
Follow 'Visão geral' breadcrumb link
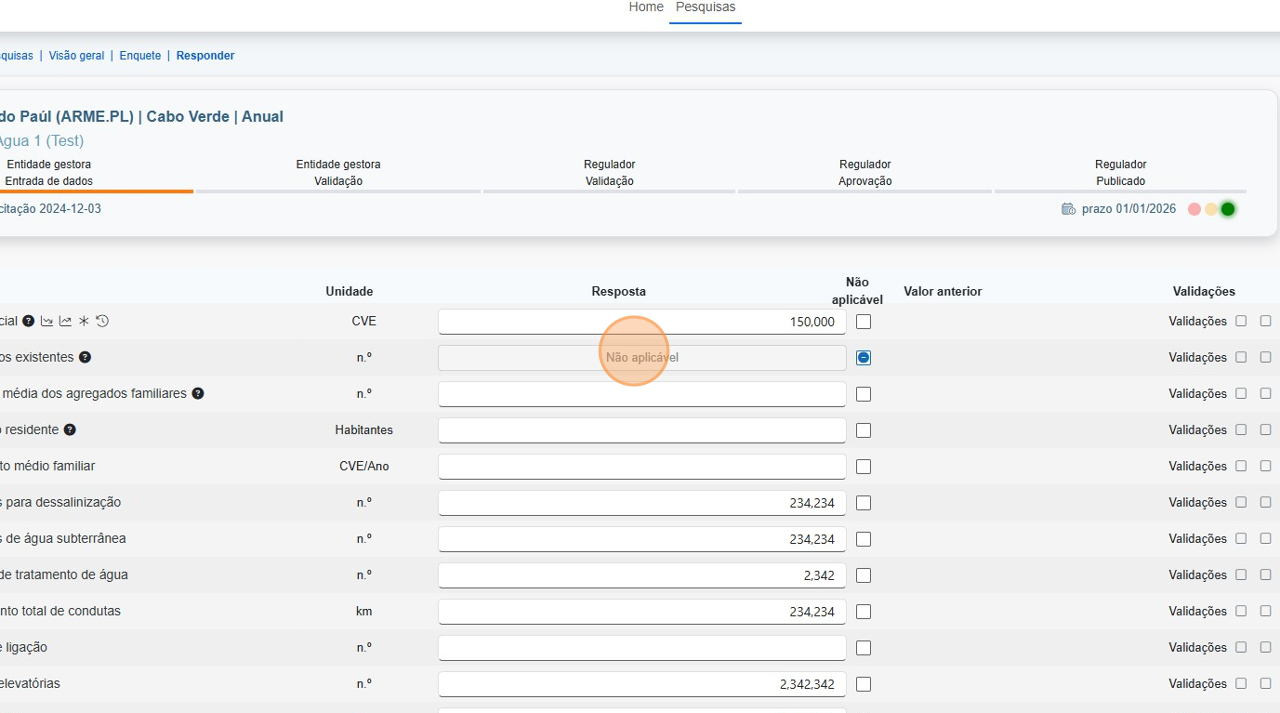tap(76, 56)
